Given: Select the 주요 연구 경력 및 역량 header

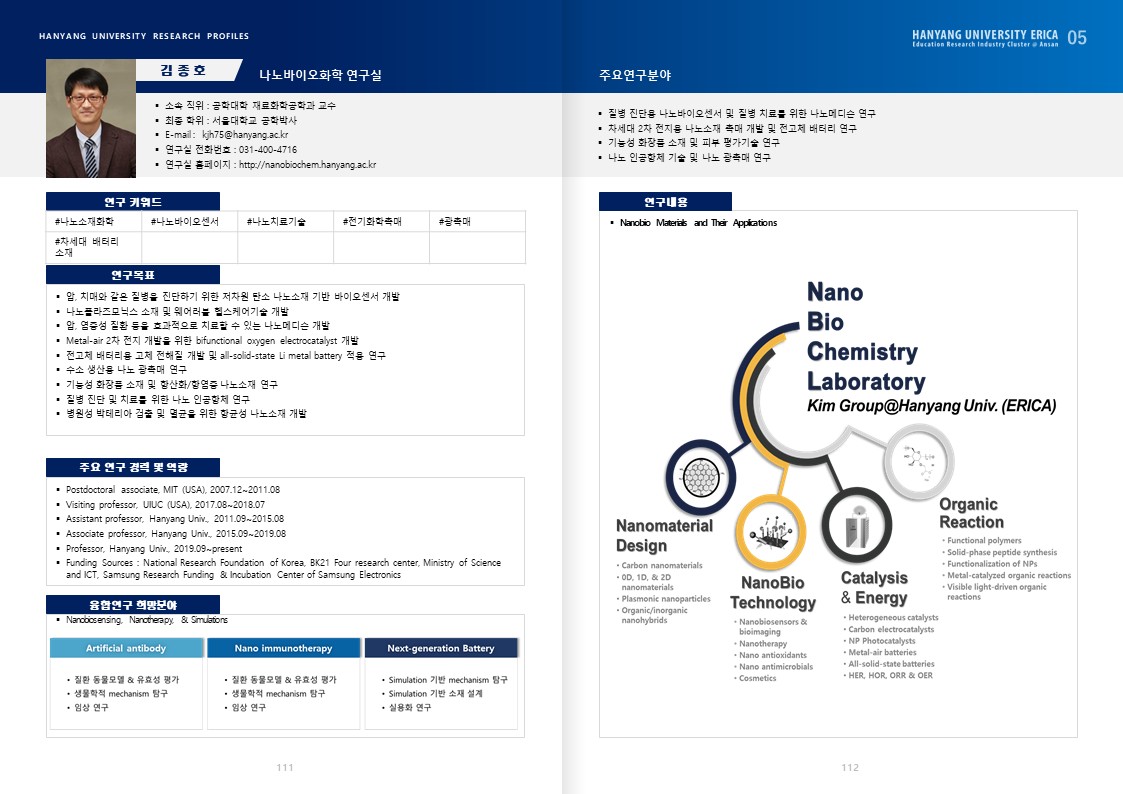Looking at the screenshot, I should (x=133, y=468).
